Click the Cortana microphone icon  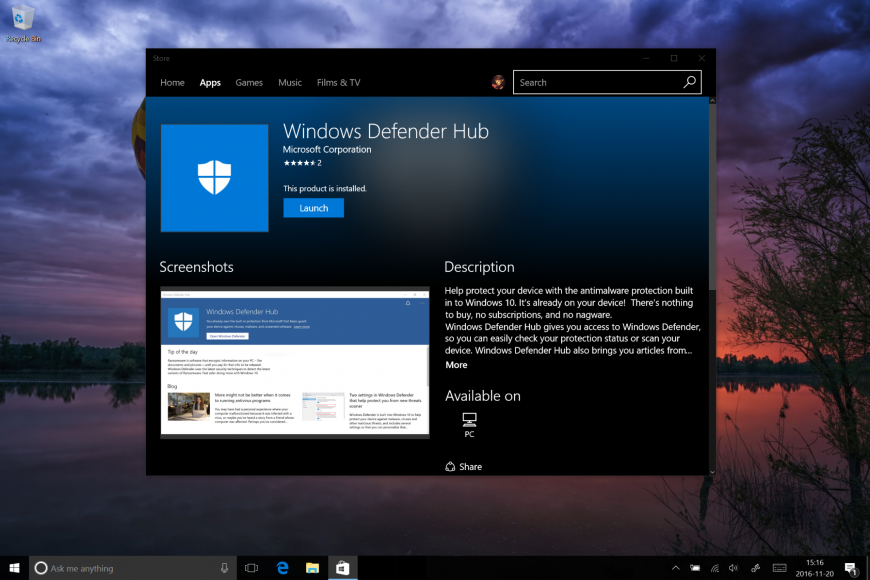tap(224, 568)
